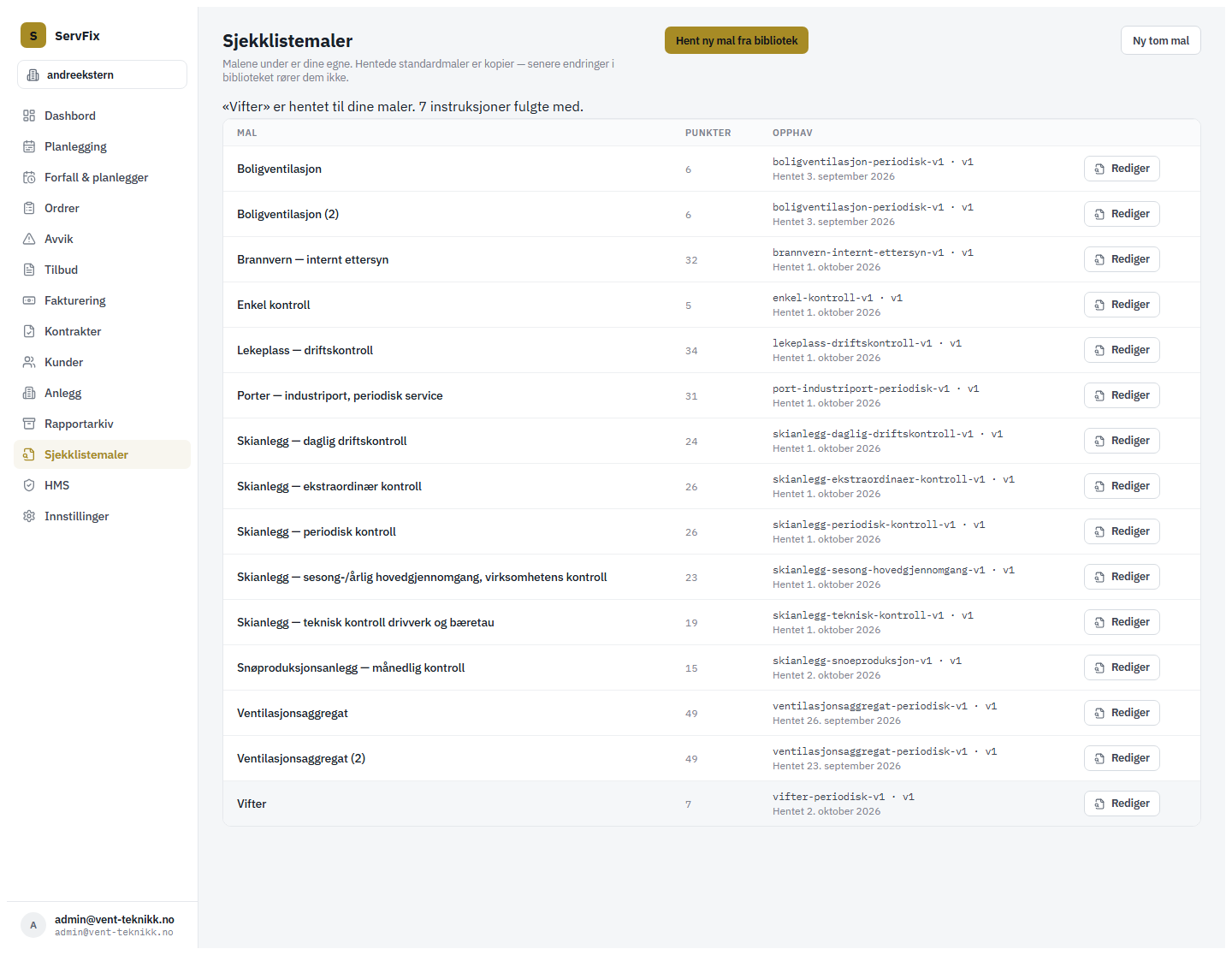Open the Kunder page
Image resolution: width=1232 pixels, height=955 pixels.
(x=102, y=362)
